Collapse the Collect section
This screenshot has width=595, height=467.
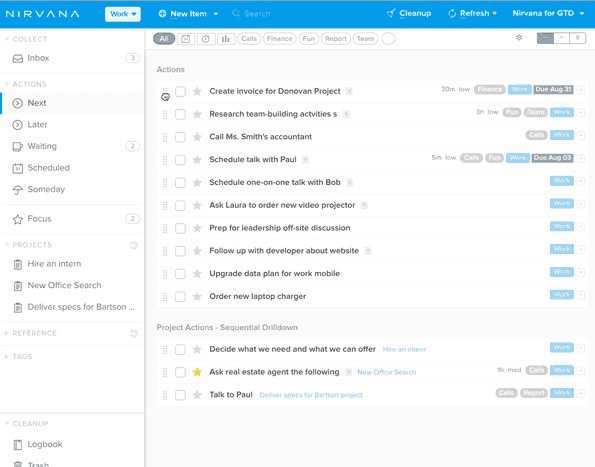pos(7,39)
